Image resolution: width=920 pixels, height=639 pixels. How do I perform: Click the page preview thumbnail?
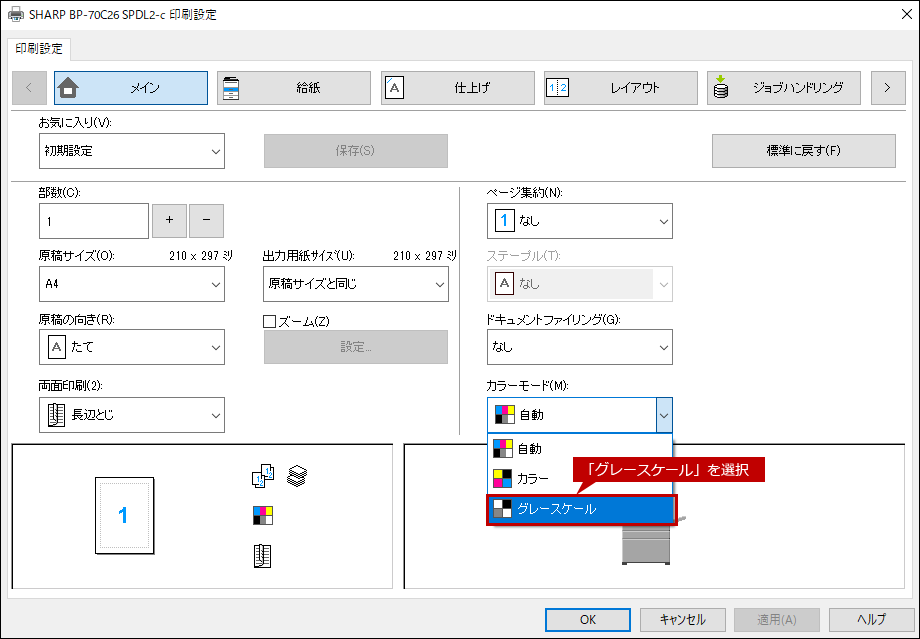tap(123, 516)
